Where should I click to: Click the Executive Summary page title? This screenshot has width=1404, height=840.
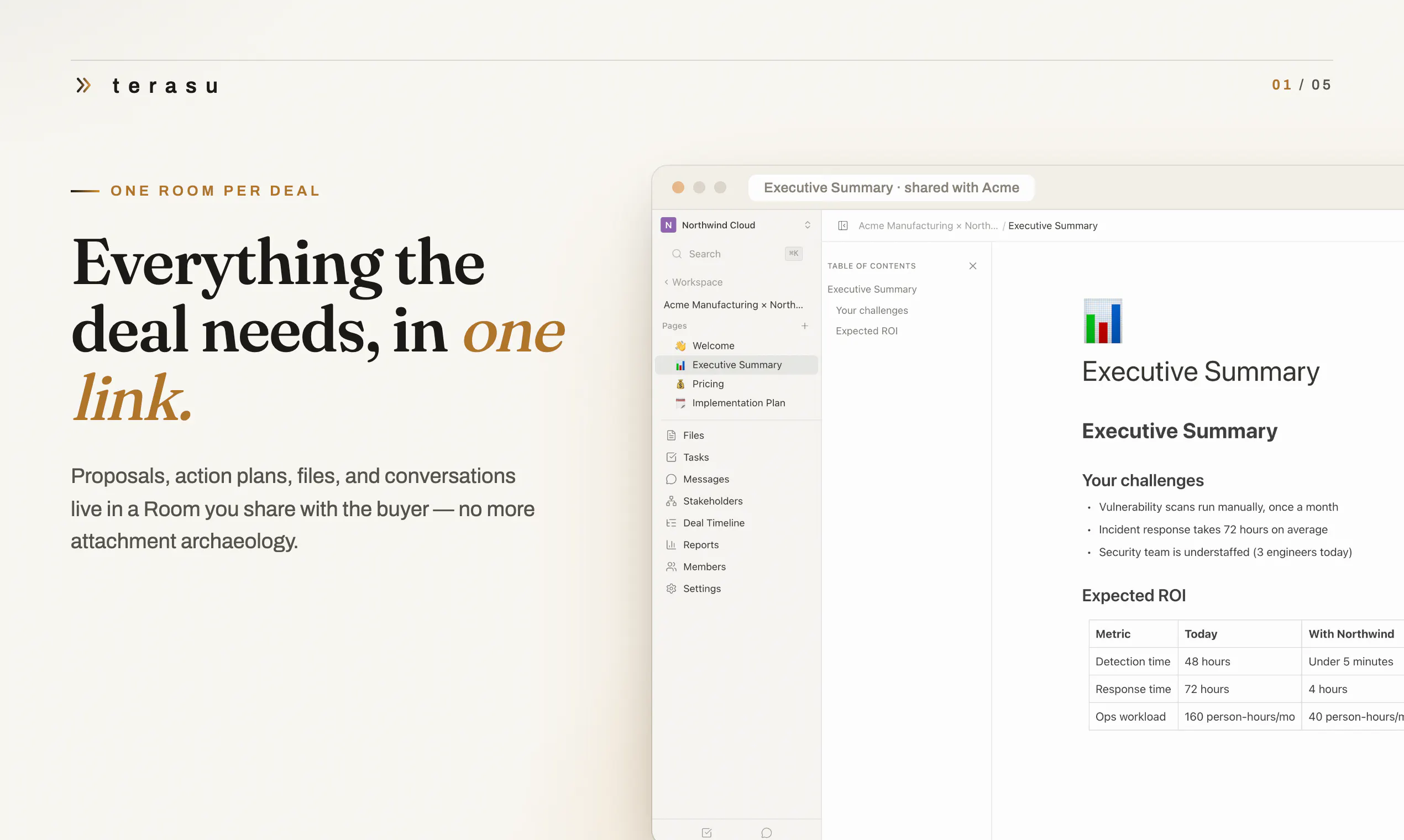click(x=1200, y=372)
